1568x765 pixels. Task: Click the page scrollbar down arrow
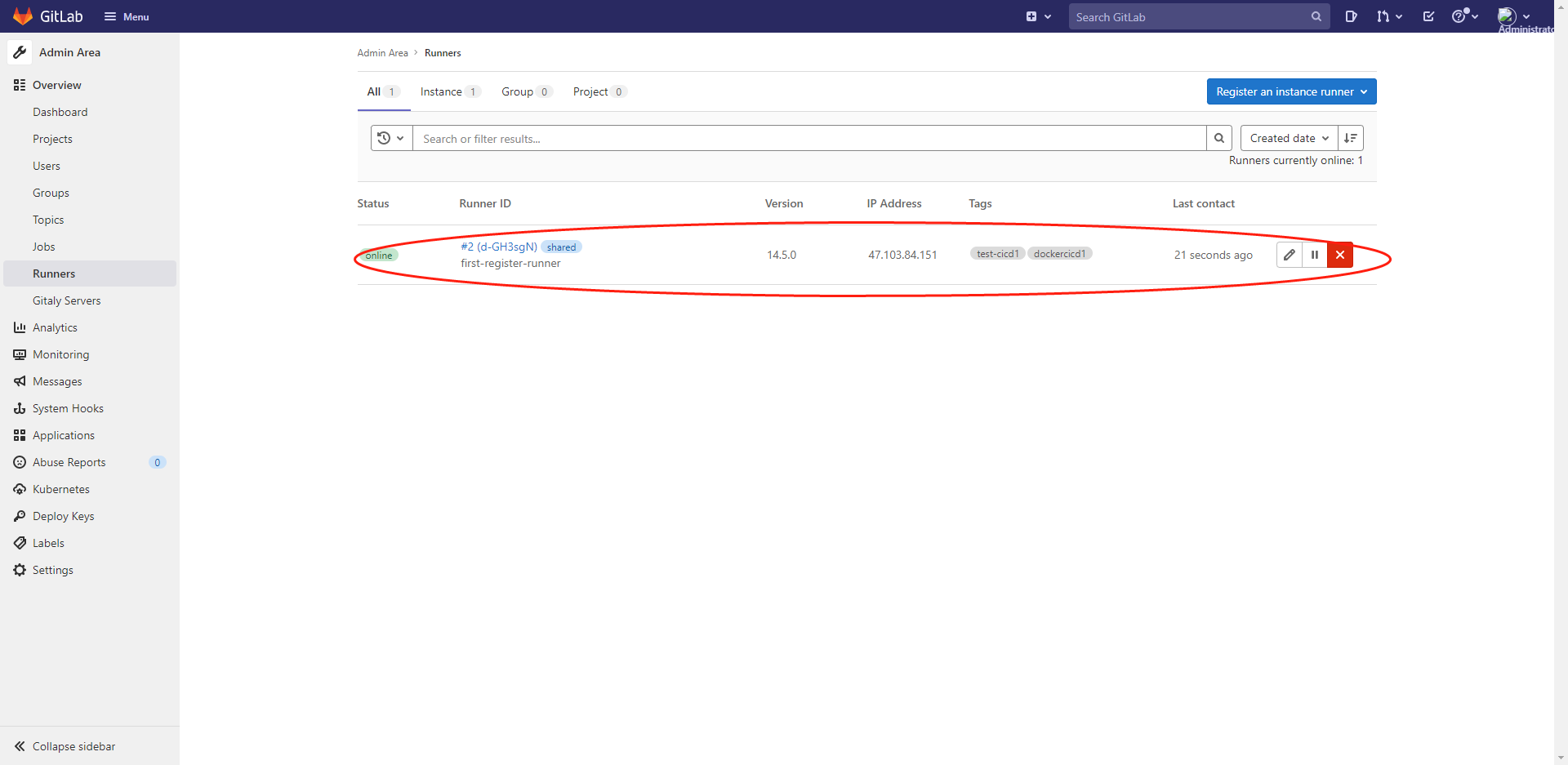click(x=1561, y=758)
